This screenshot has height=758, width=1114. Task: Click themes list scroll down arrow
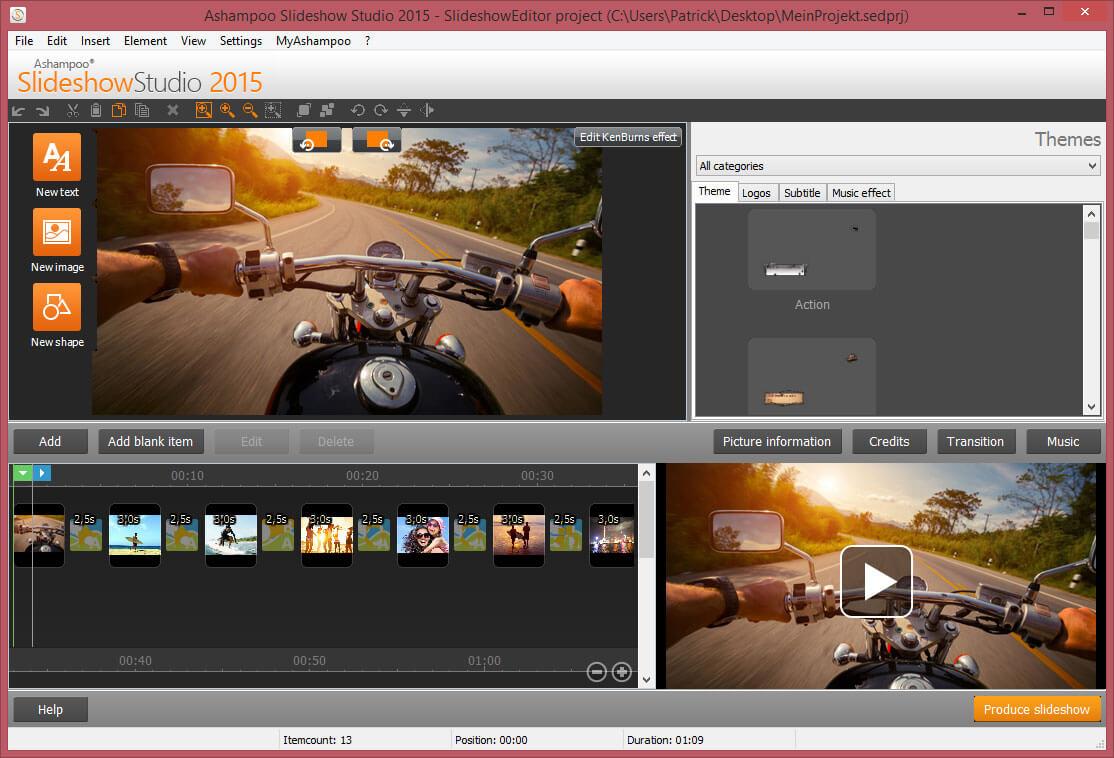(1091, 407)
